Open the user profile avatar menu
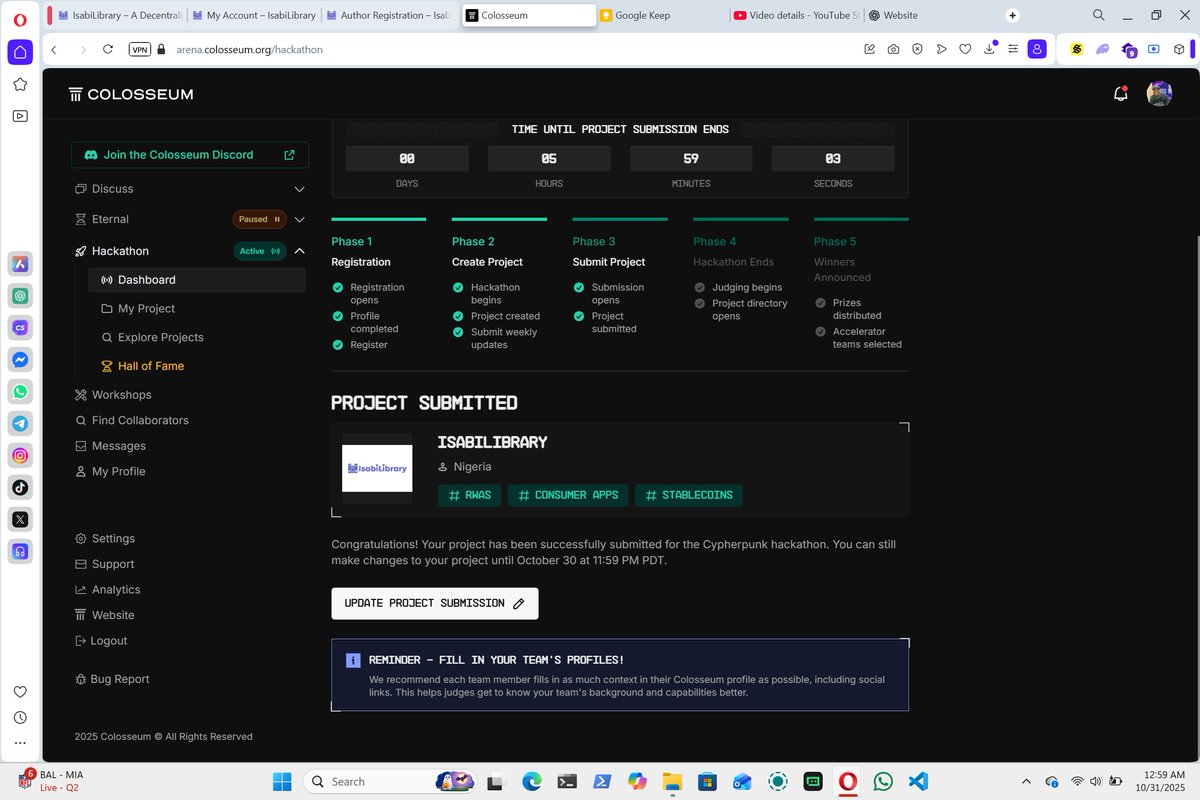 coord(1159,94)
